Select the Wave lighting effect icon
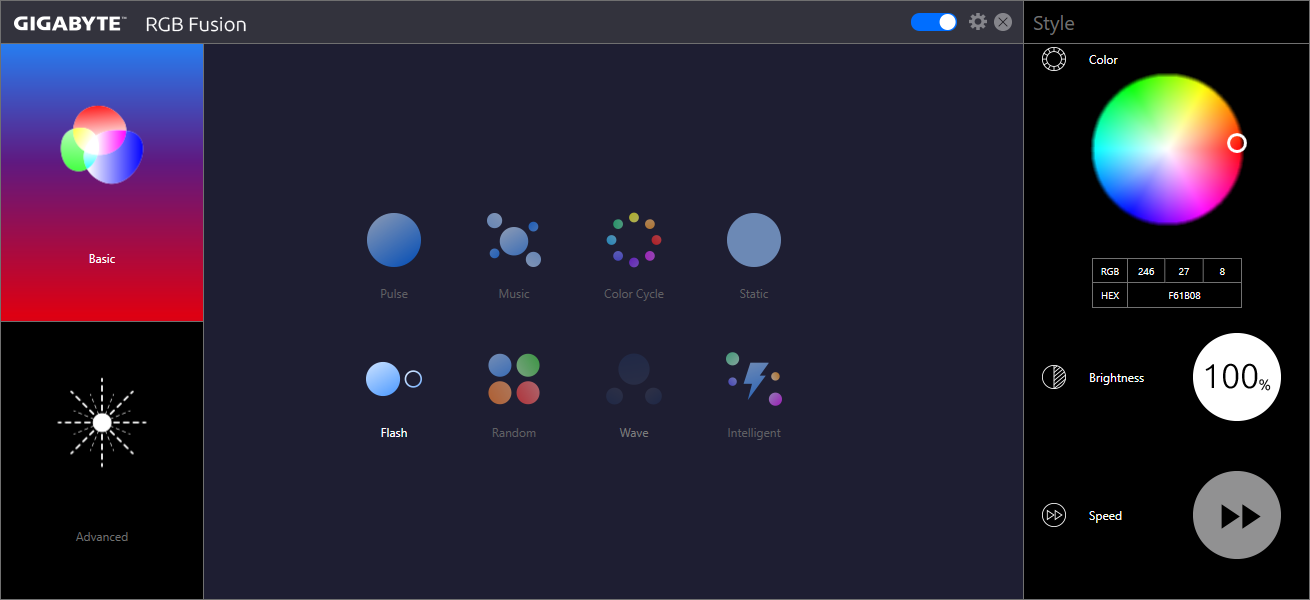 tap(634, 380)
